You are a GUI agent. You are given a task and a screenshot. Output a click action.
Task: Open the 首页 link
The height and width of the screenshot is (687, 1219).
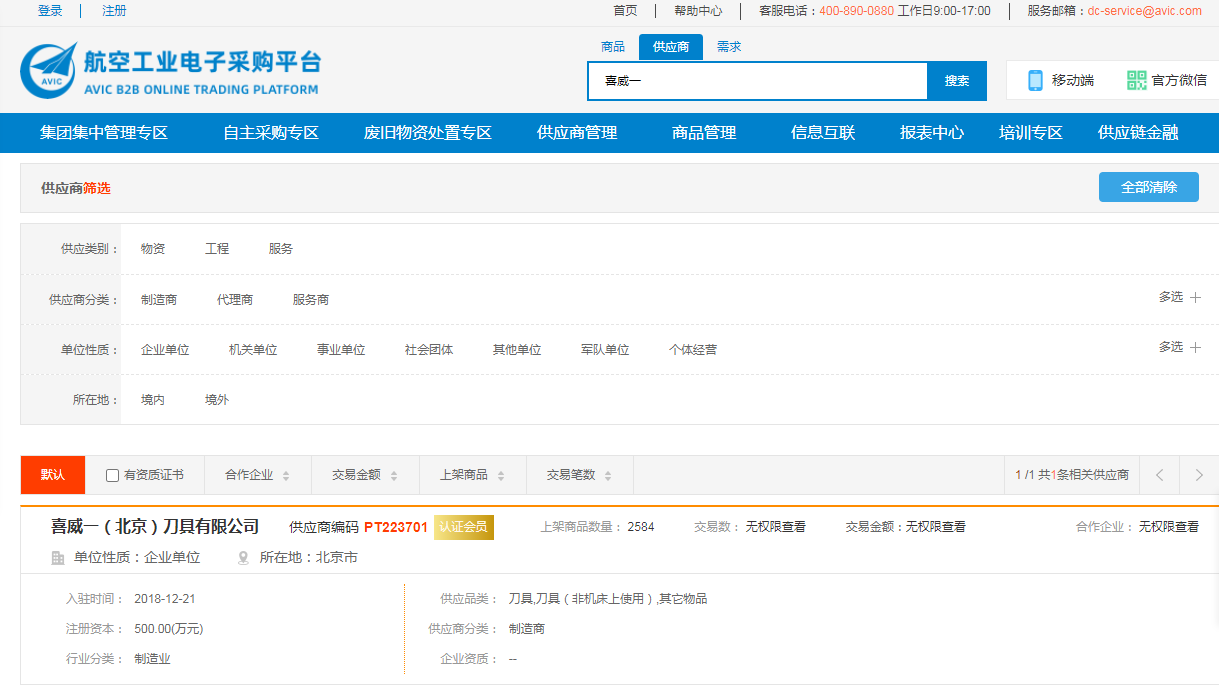pyautogui.click(x=625, y=11)
